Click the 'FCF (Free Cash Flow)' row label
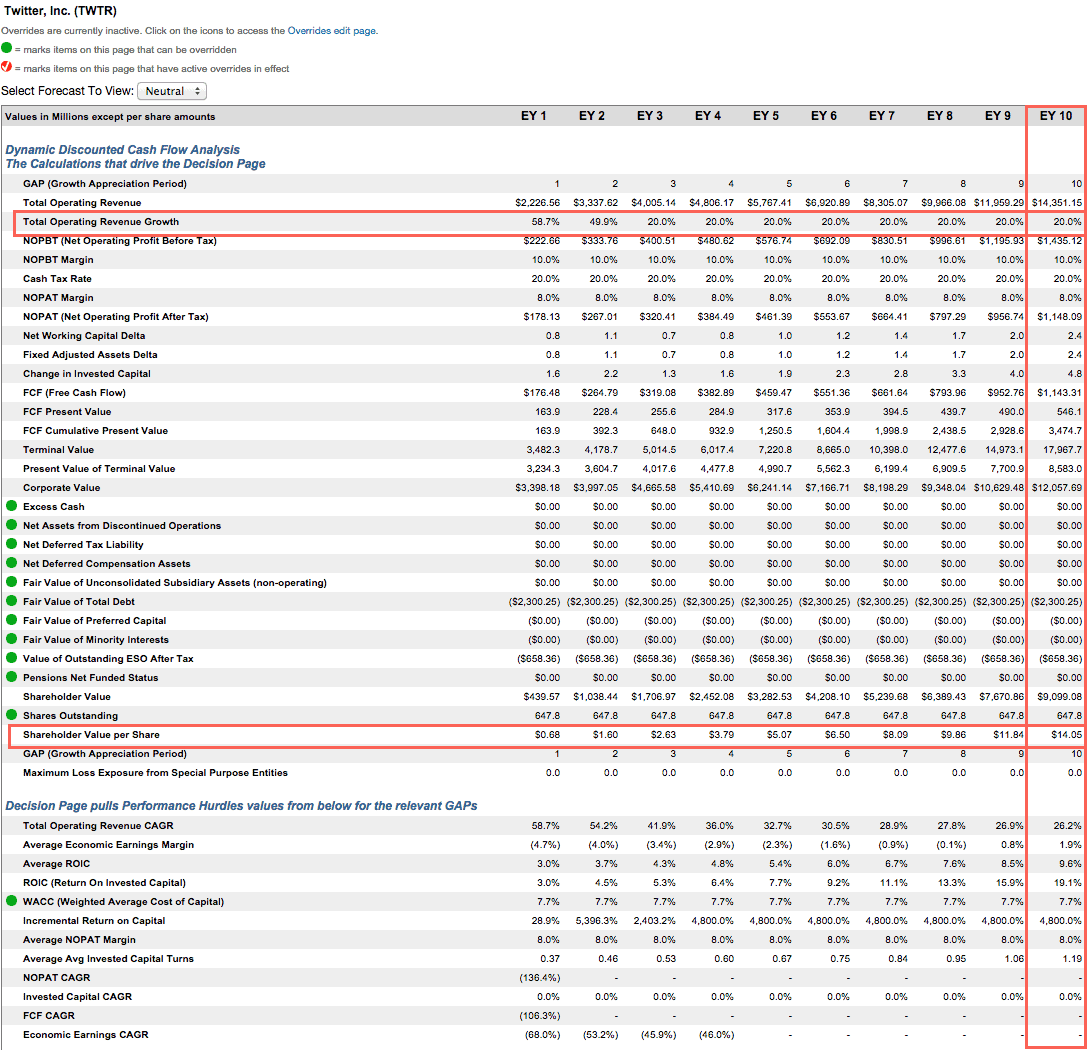The image size is (1087, 1050). click(x=74, y=392)
